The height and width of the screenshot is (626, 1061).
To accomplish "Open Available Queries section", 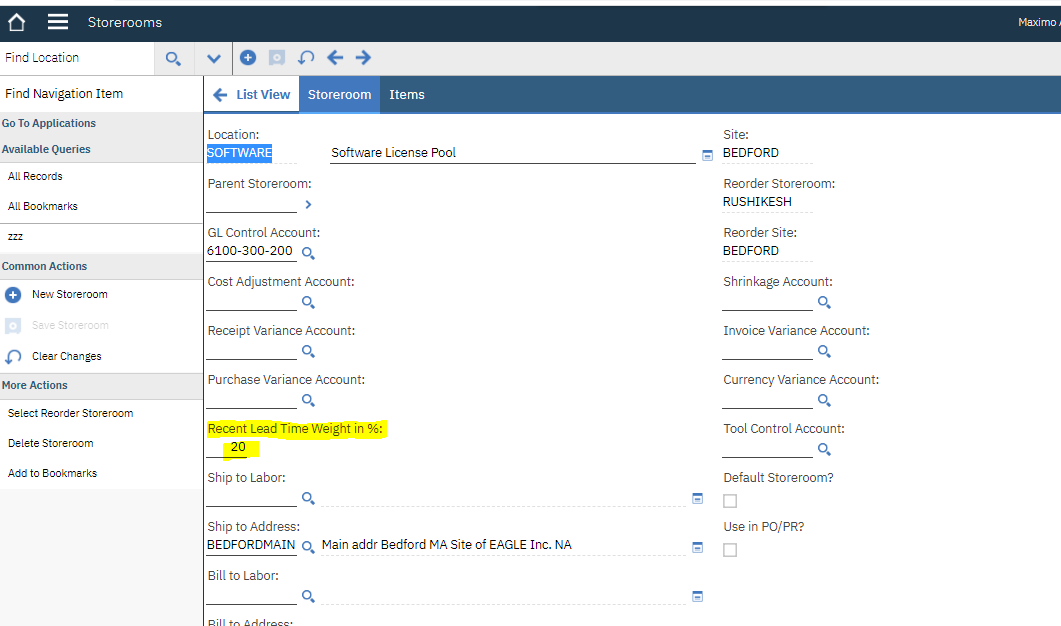I will [x=46, y=149].
